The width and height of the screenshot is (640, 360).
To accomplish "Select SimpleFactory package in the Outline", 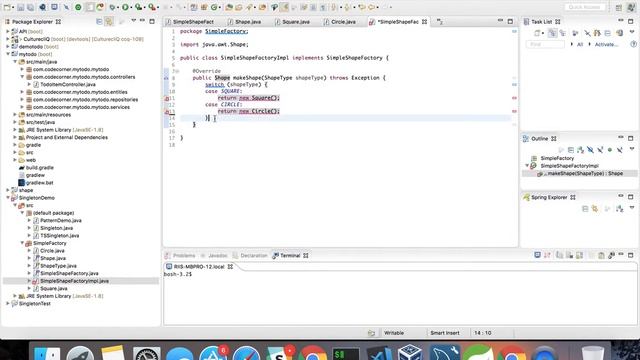I will tap(557, 158).
